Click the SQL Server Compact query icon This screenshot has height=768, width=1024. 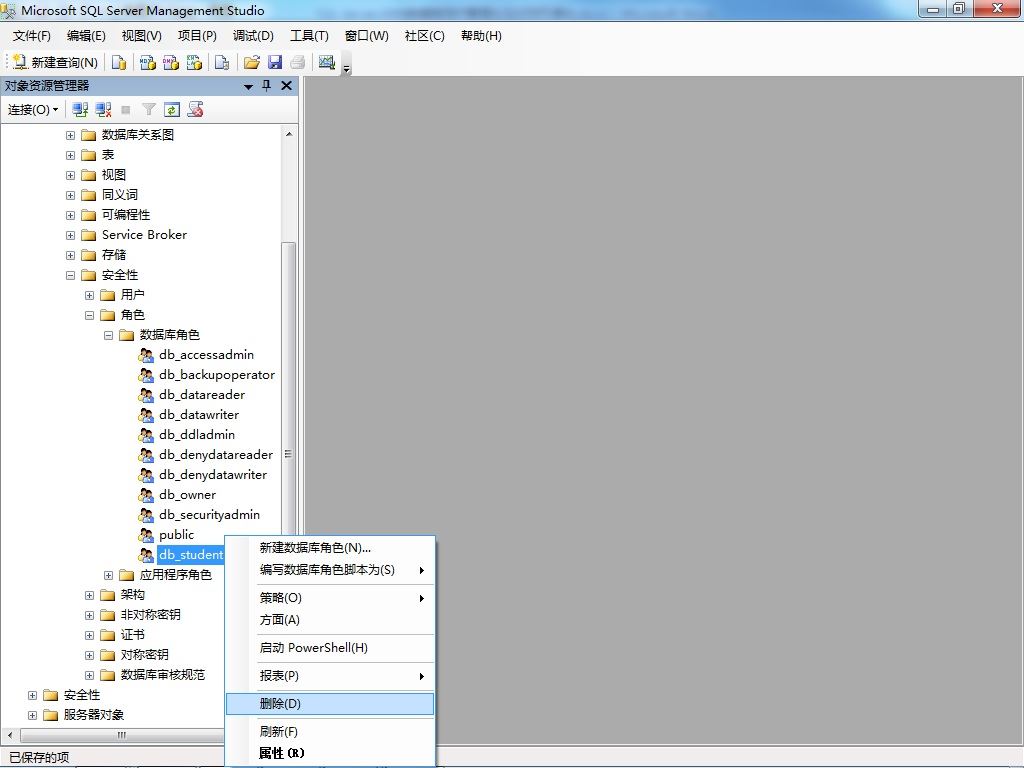click(222, 62)
